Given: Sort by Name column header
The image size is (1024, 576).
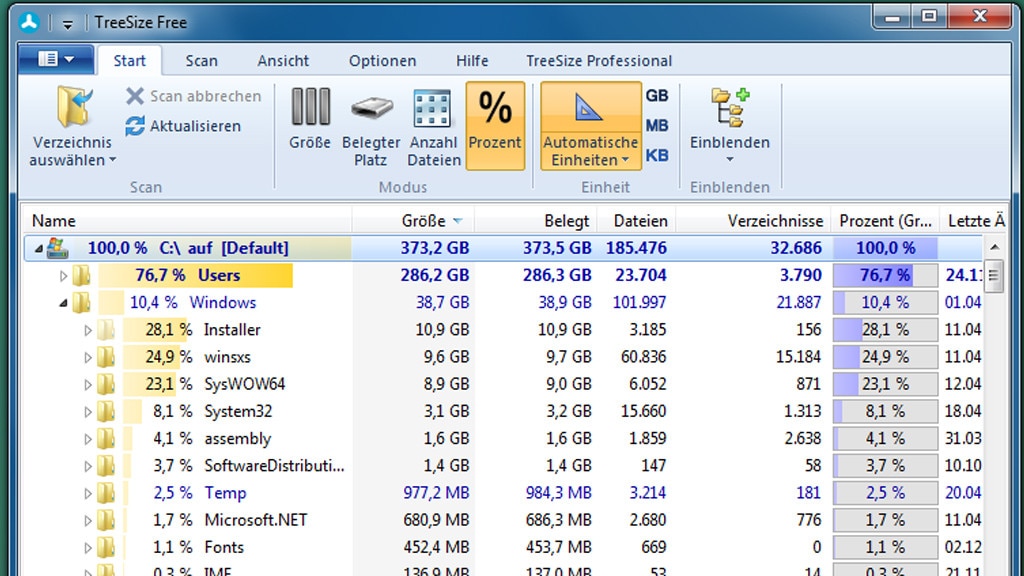Looking at the screenshot, I should click(188, 221).
